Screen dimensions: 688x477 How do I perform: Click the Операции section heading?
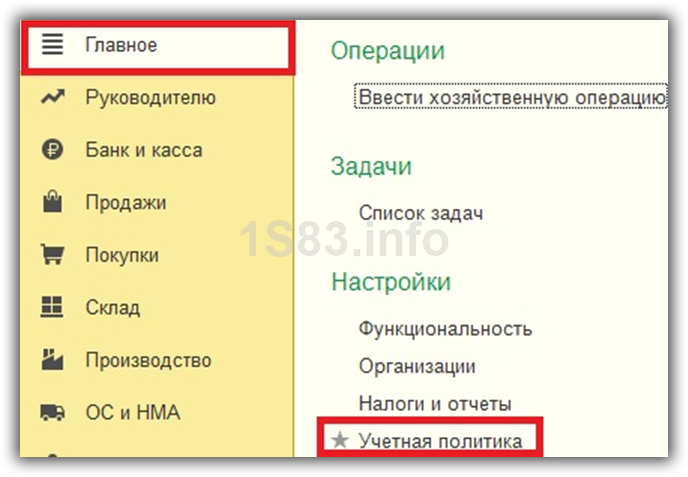(388, 51)
